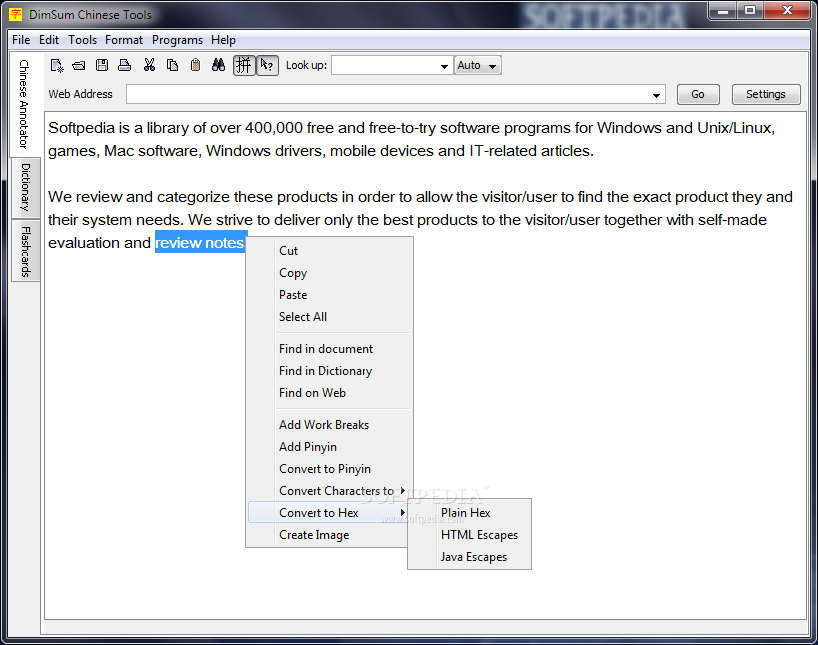This screenshot has width=818, height=645.
Task: Expand the Web Address history dropdown arrow
Action: 656,95
